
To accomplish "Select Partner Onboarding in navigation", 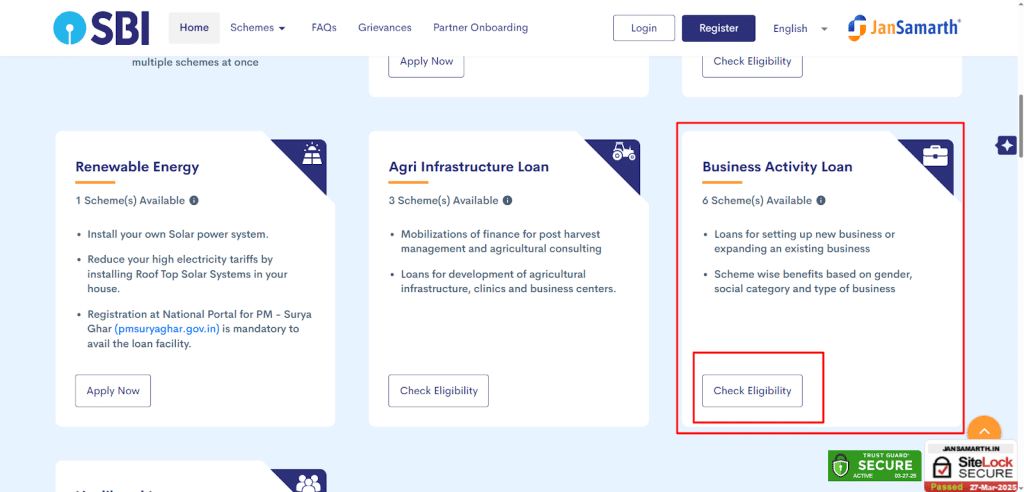I will (480, 28).
